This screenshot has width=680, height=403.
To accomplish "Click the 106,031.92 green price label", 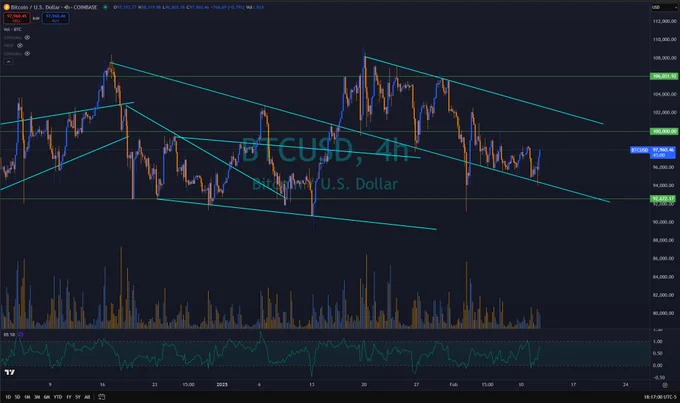I will [664, 76].
